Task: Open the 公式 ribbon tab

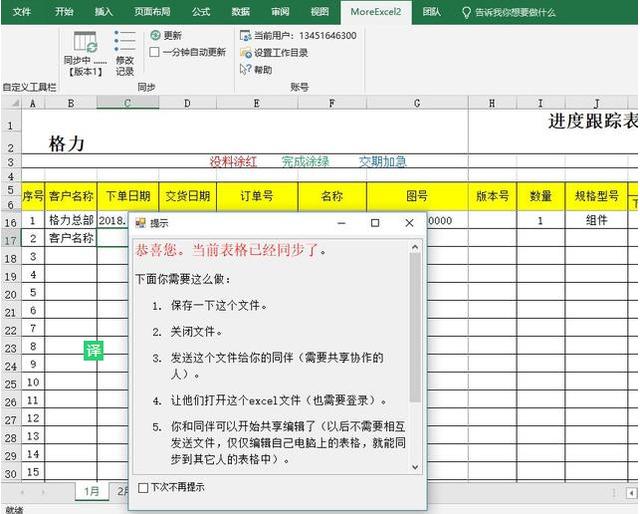Action: pos(201,12)
